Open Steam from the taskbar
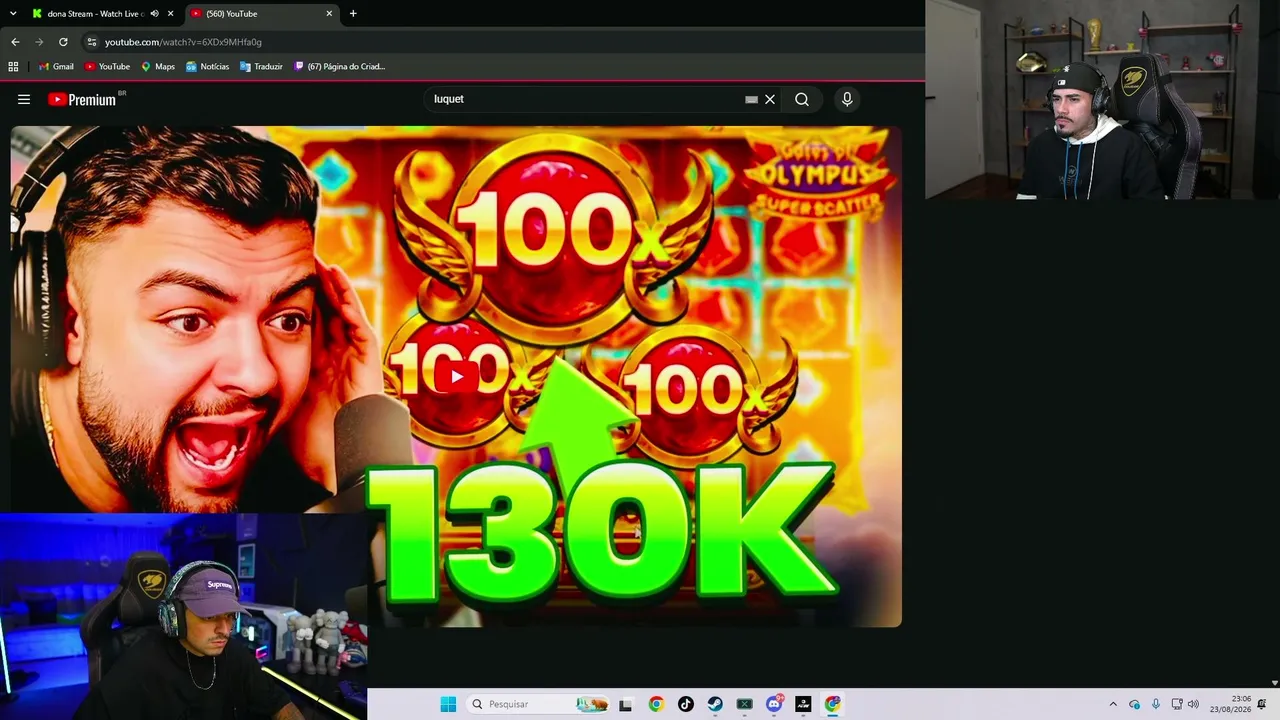Viewport: 1280px width, 720px height. (x=715, y=704)
